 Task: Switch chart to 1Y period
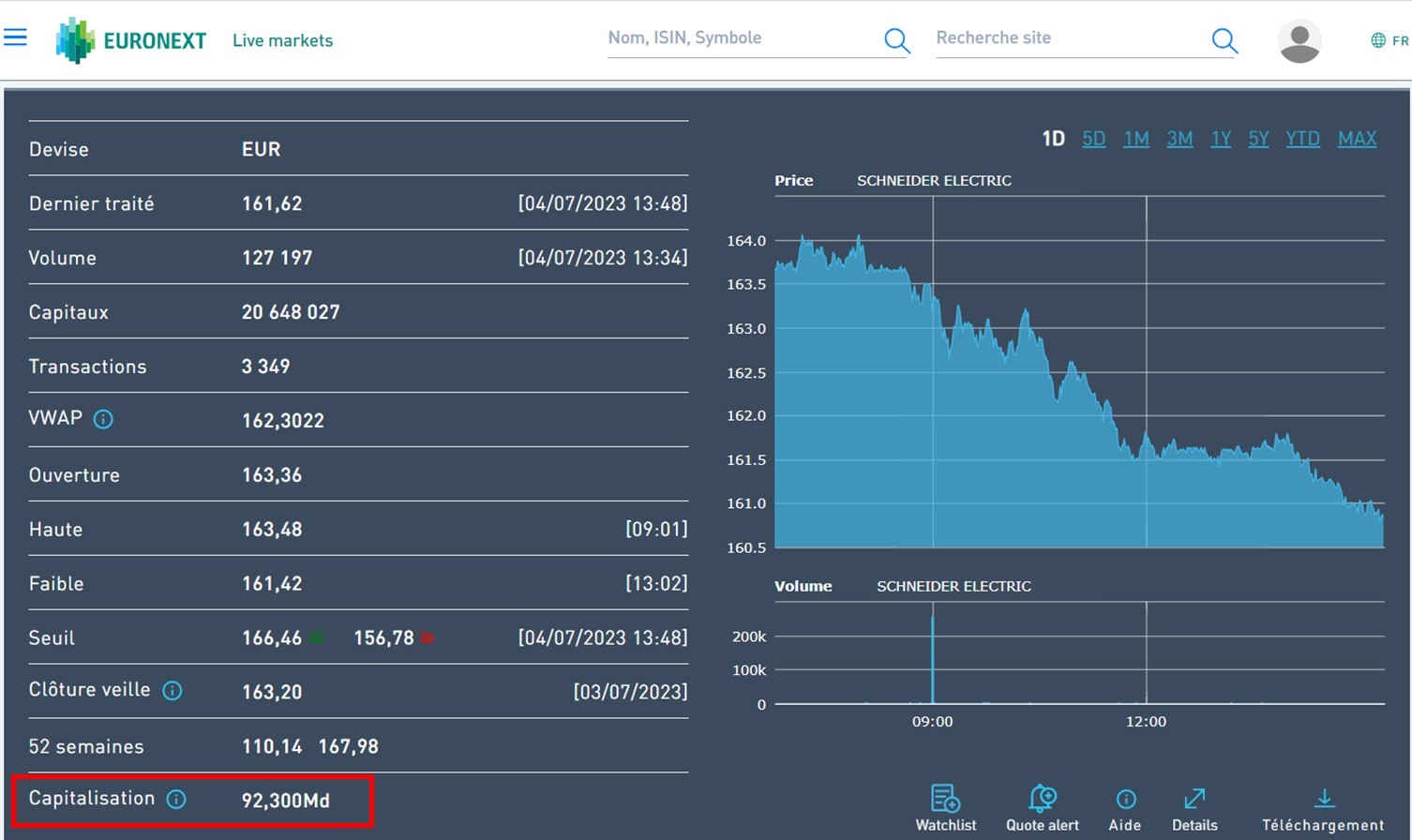(1221, 139)
